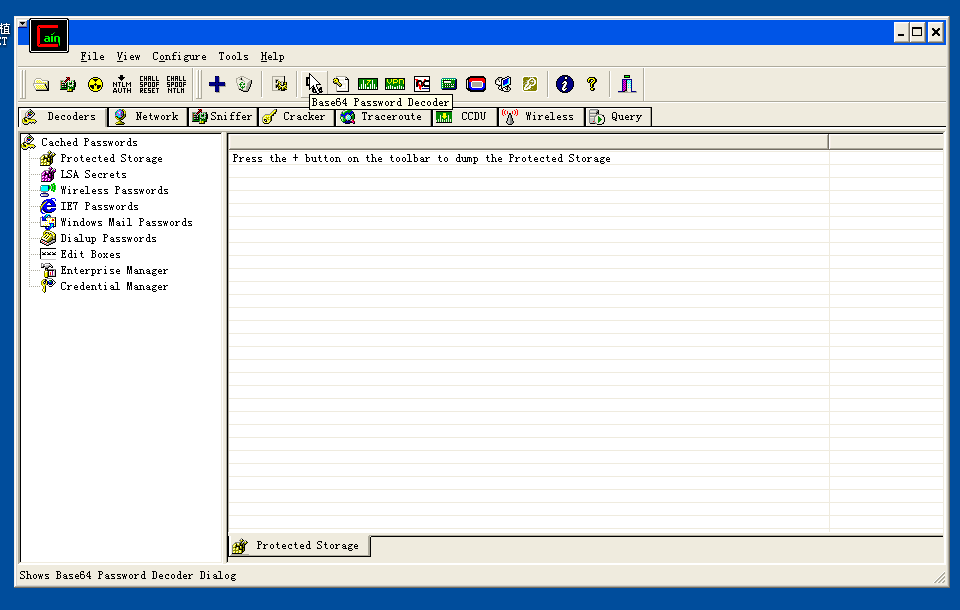Switch to the Cracker tab
This screenshot has height=610, width=960.
[296, 116]
